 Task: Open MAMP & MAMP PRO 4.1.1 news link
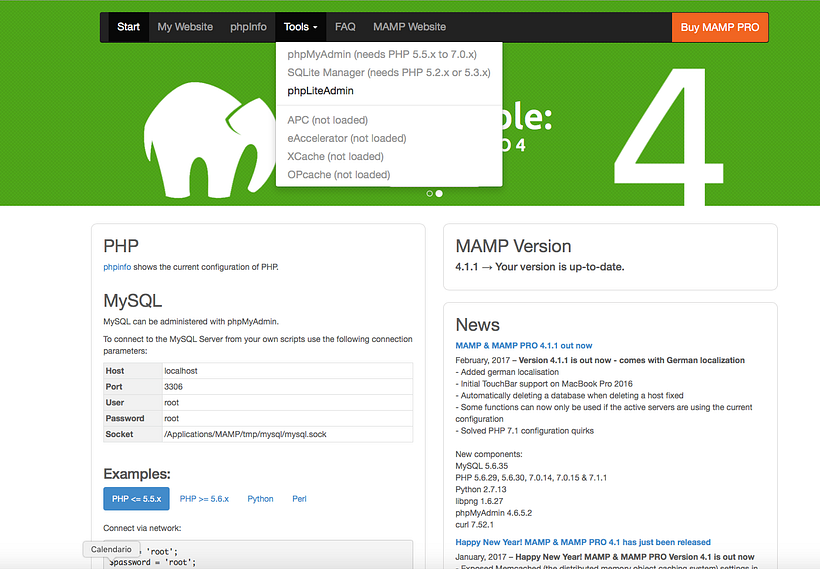click(523, 346)
